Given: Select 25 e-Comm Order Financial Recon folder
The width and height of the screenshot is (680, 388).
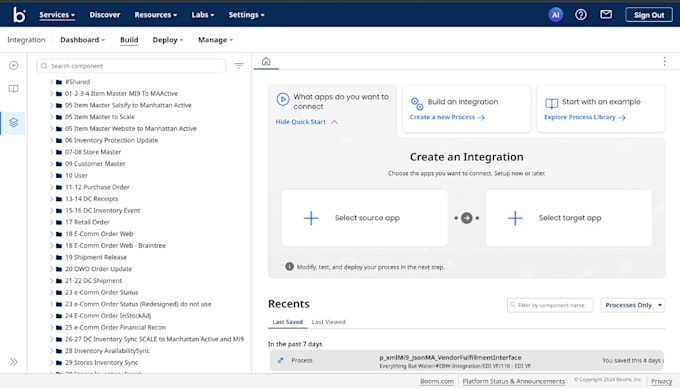Looking at the screenshot, I should pos(115,328).
